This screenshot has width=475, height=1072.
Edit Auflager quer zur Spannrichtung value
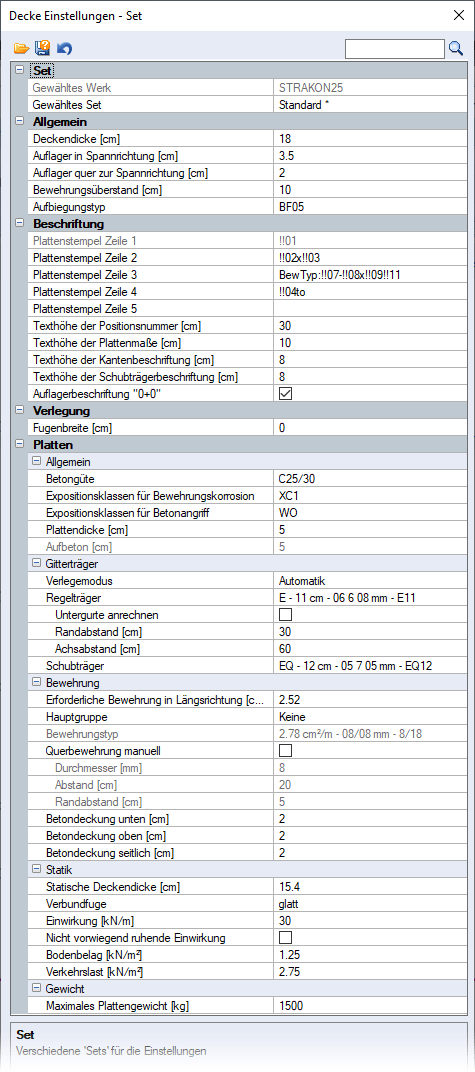[x=368, y=173]
